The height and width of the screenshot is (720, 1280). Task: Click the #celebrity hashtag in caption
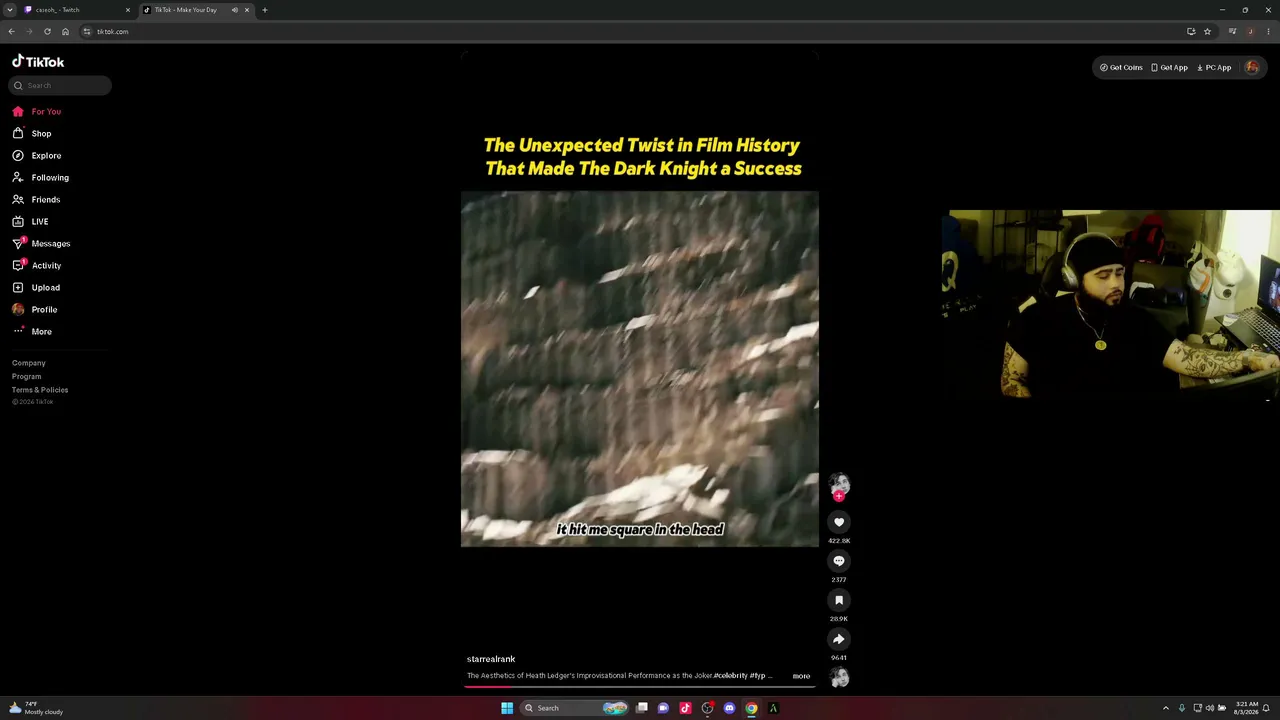click(730, 676)
